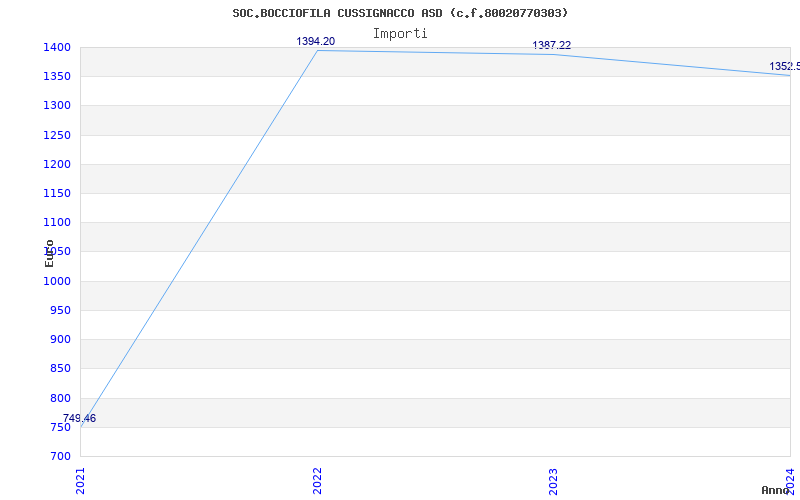800x500 pixels.
Task: Click the Anno x-axis title
Action: click(x=775, y=490)
